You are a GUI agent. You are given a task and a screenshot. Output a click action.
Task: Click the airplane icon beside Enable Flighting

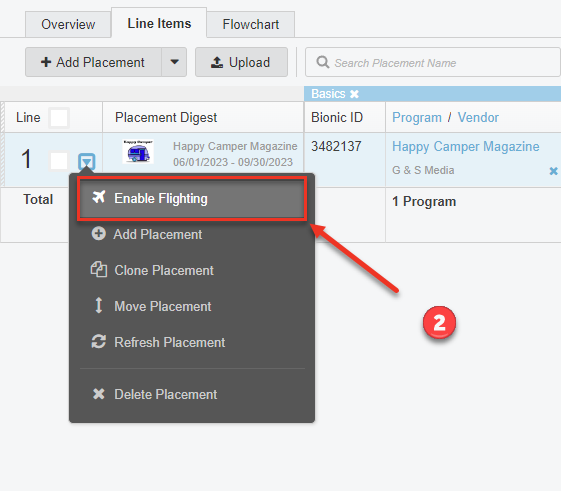(99, 197)
